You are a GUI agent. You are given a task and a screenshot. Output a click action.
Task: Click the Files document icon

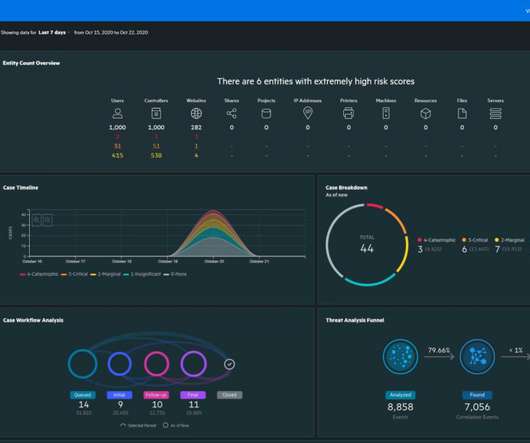462,113
